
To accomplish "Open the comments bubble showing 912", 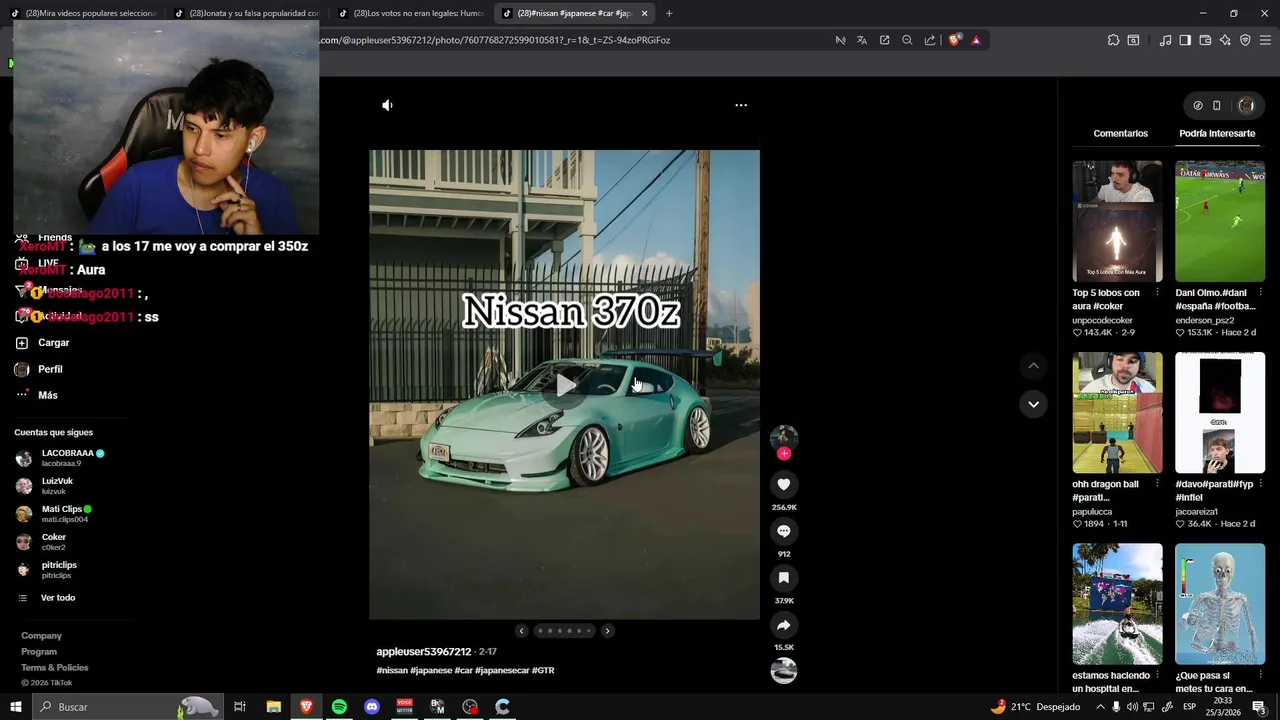I will 784,531.
